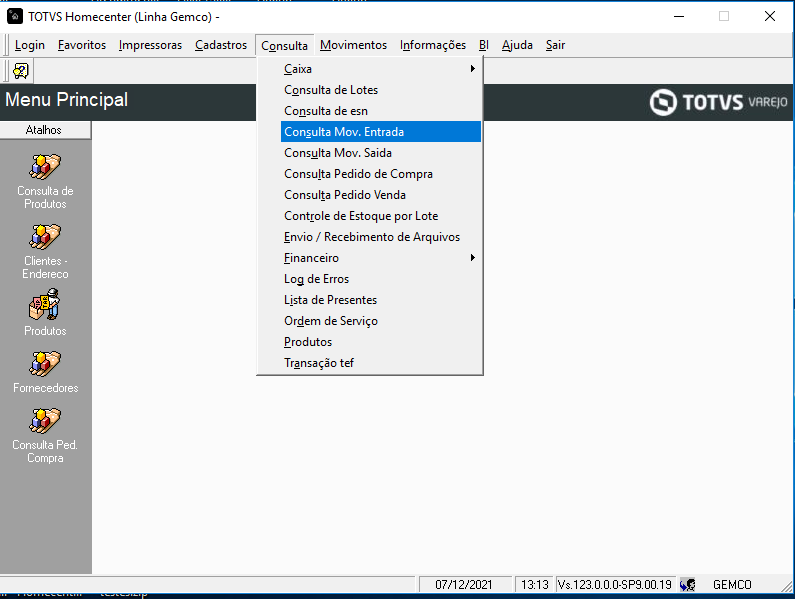Choose Consulta Mov. Saida

pyautogui.click(x=380, y=153)
